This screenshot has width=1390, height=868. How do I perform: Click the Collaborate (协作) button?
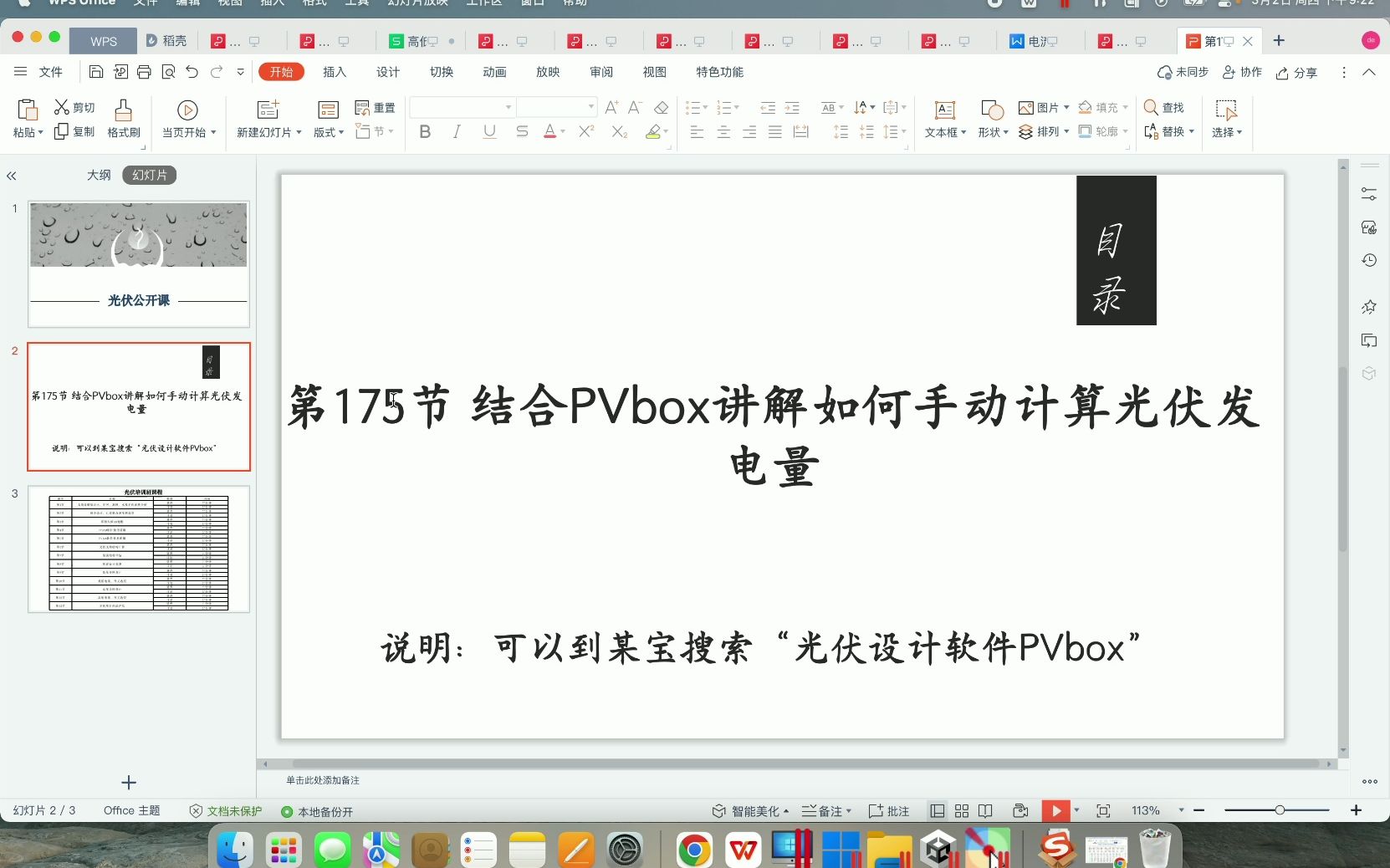tap(1242, 72)
